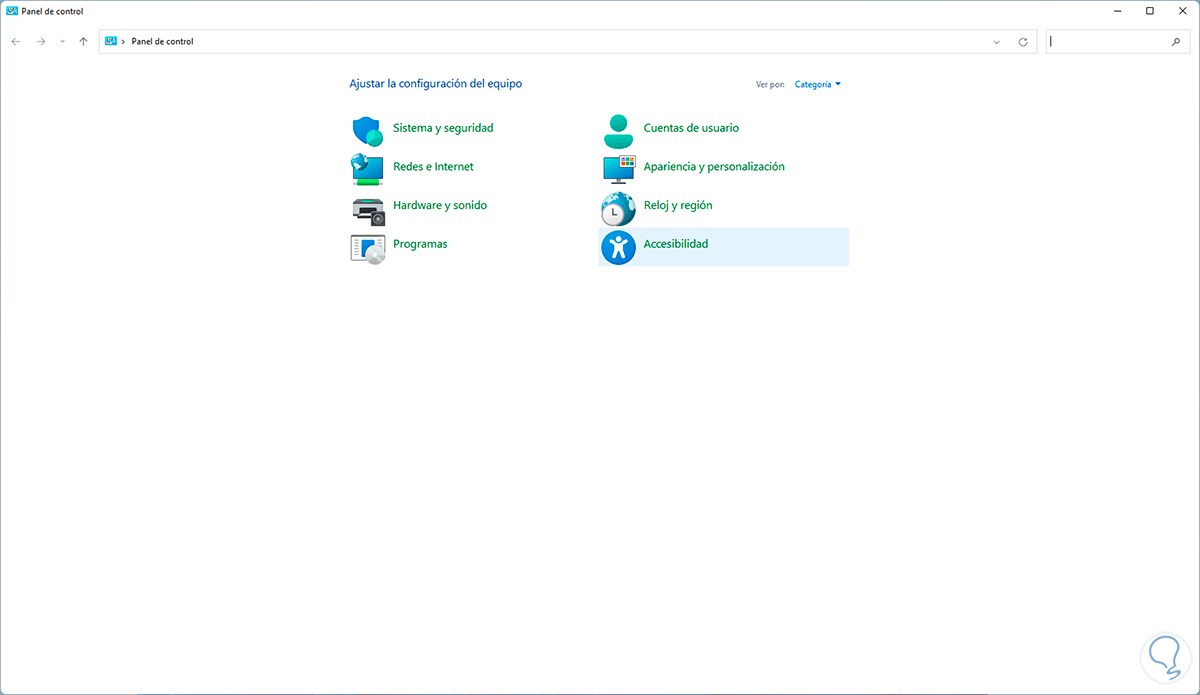This screenshot has width=1200, height=695.
Task: Expand the address bar history chevron
Action: coord(997,42)
